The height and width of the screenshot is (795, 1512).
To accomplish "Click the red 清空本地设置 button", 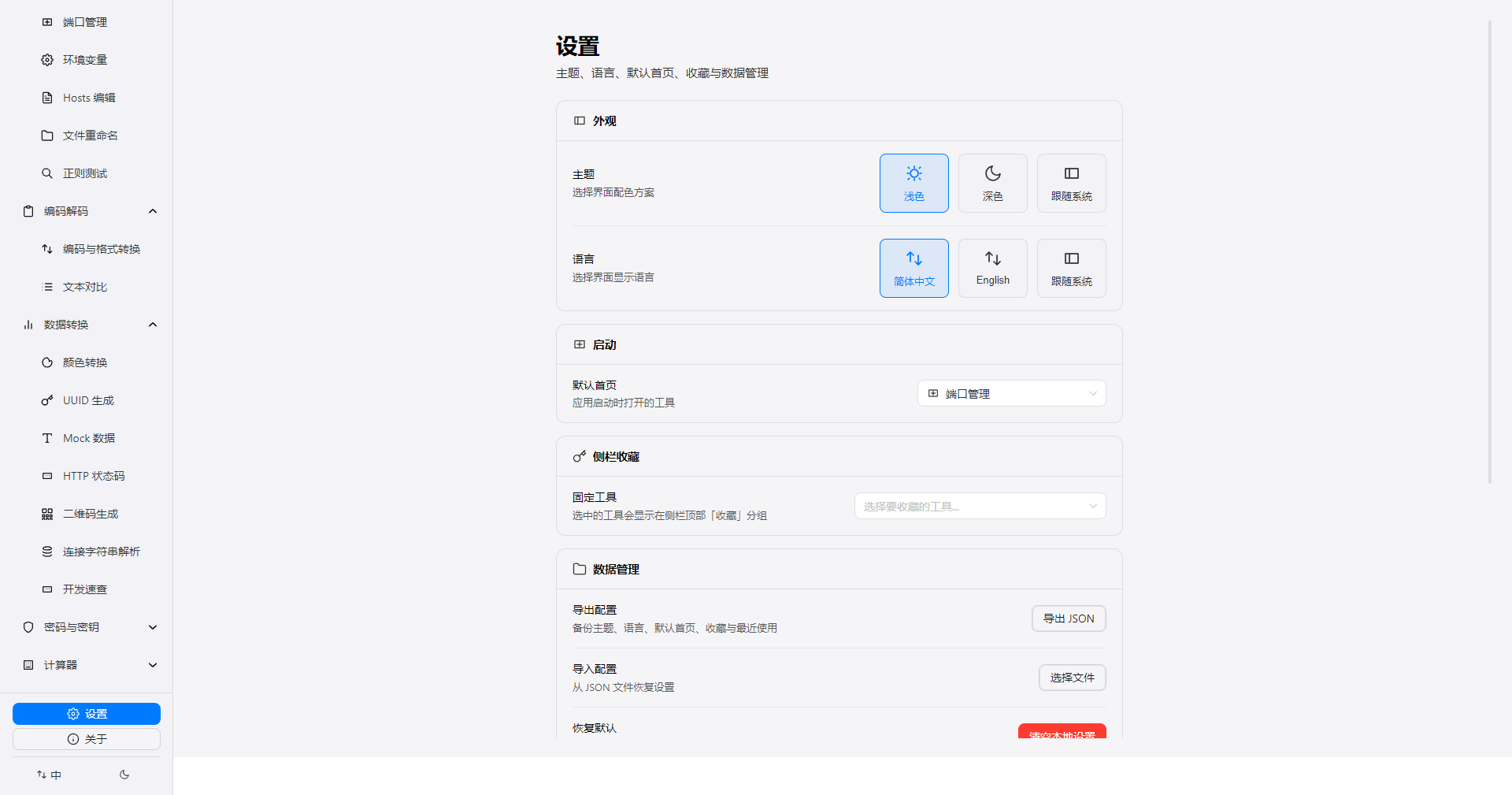I will click(x=1062, y=732).
